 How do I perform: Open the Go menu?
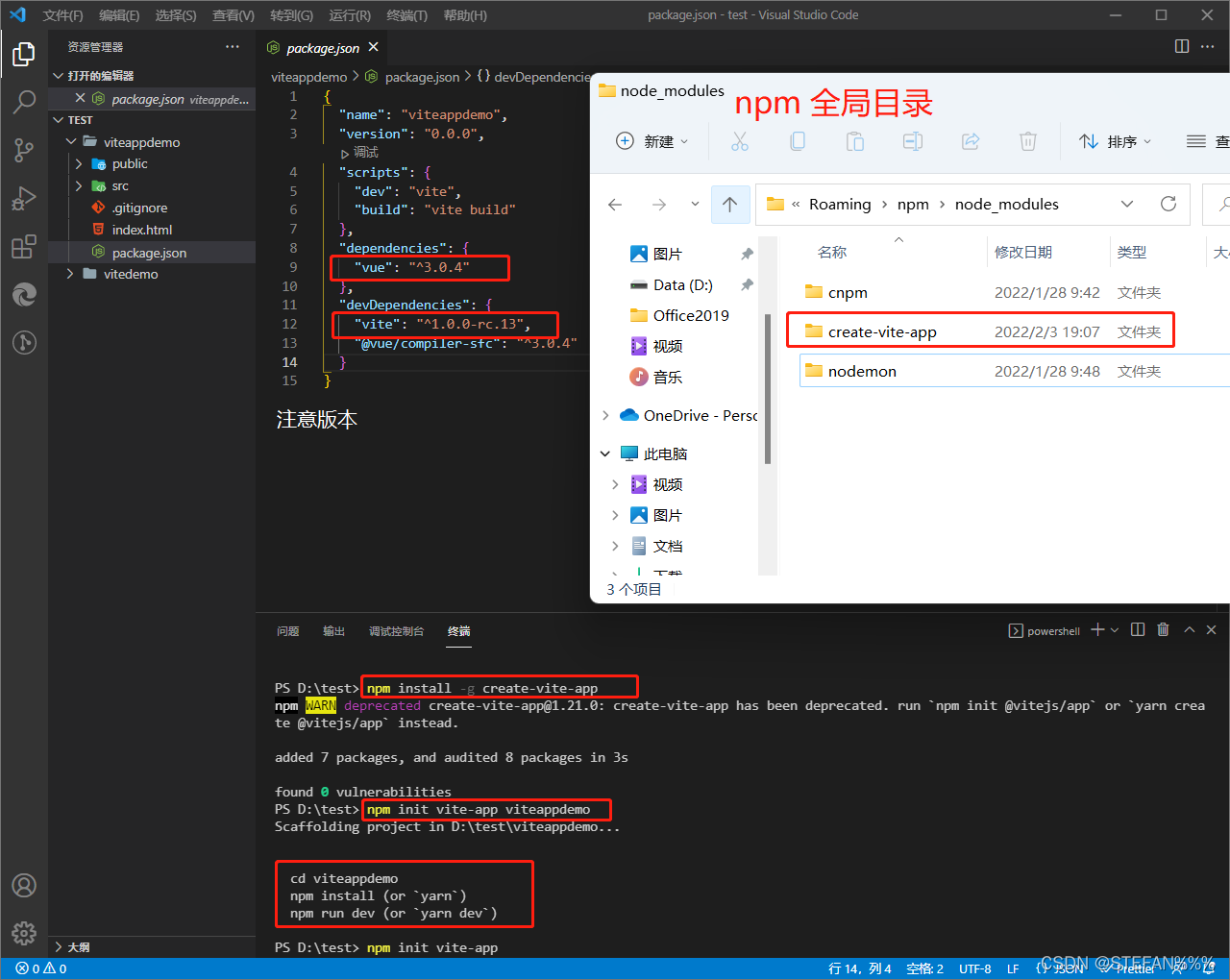pyautogui.click(x=291, y=15)
